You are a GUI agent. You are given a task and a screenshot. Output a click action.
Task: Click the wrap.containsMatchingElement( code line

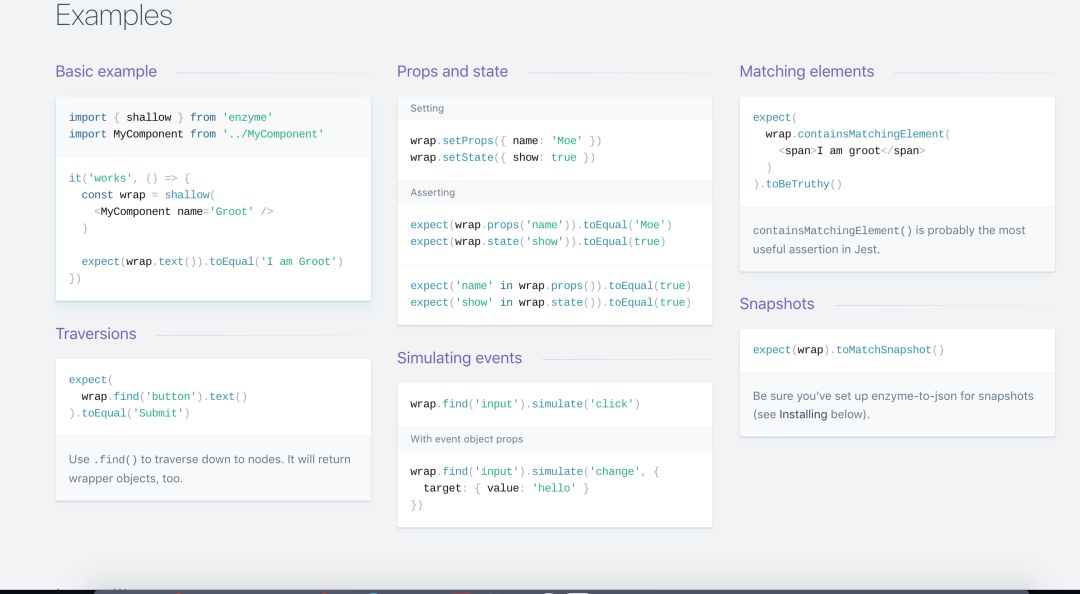click(x=858, y=134)
